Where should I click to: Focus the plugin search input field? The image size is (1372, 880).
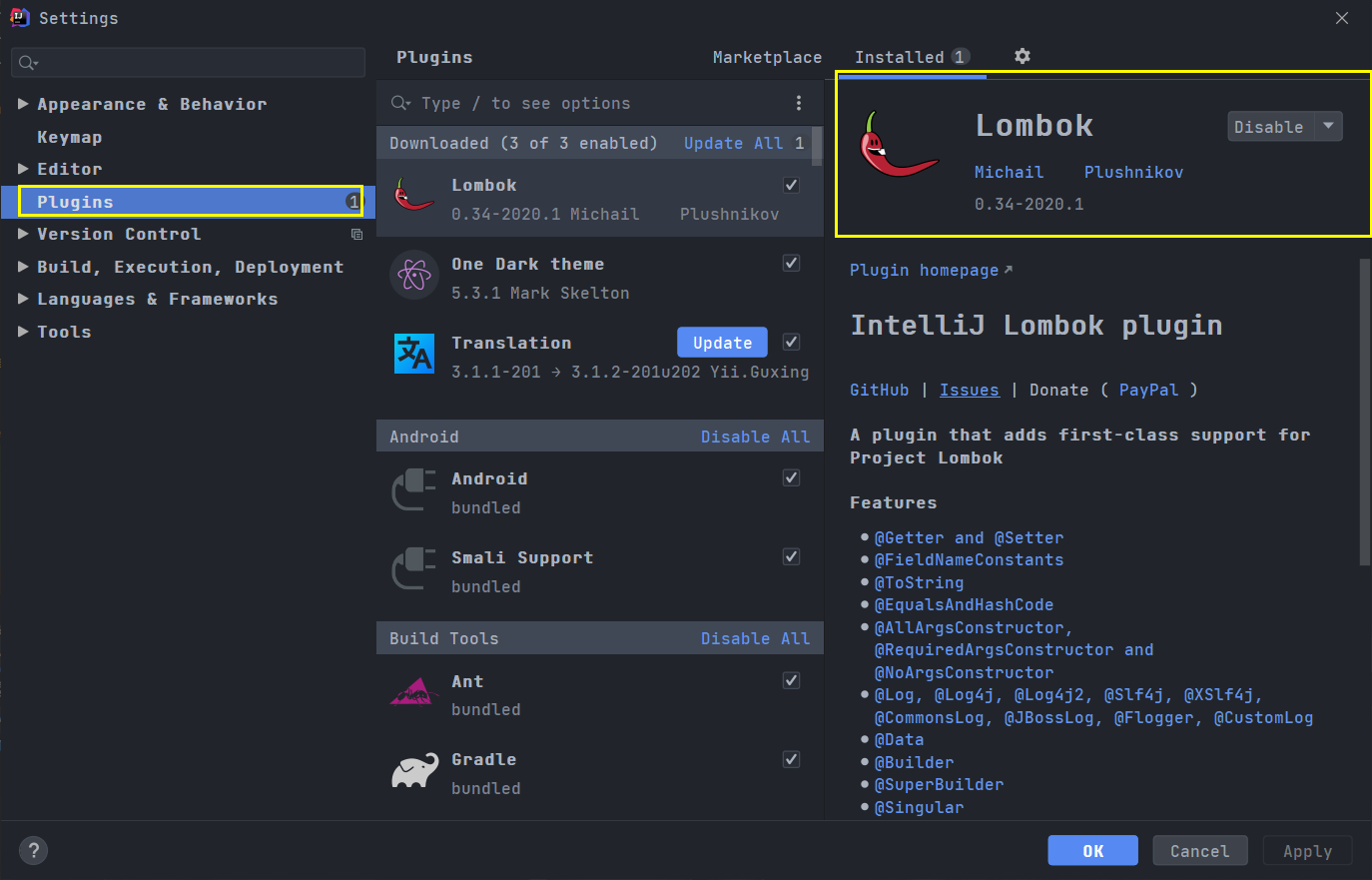[599, 103]
